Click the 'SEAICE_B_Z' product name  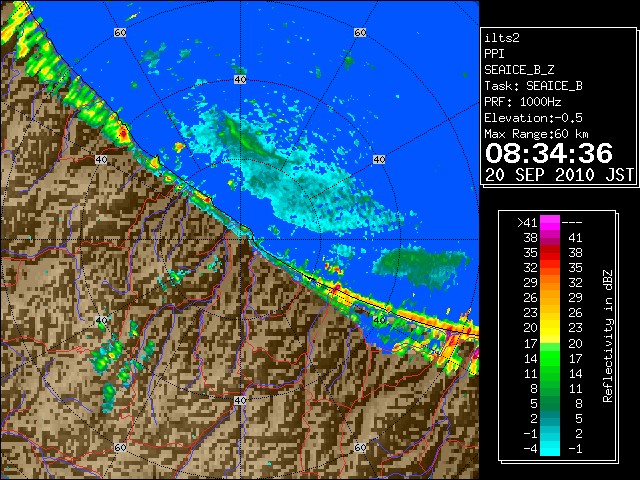pyautogui.click(x=519, y=70)
